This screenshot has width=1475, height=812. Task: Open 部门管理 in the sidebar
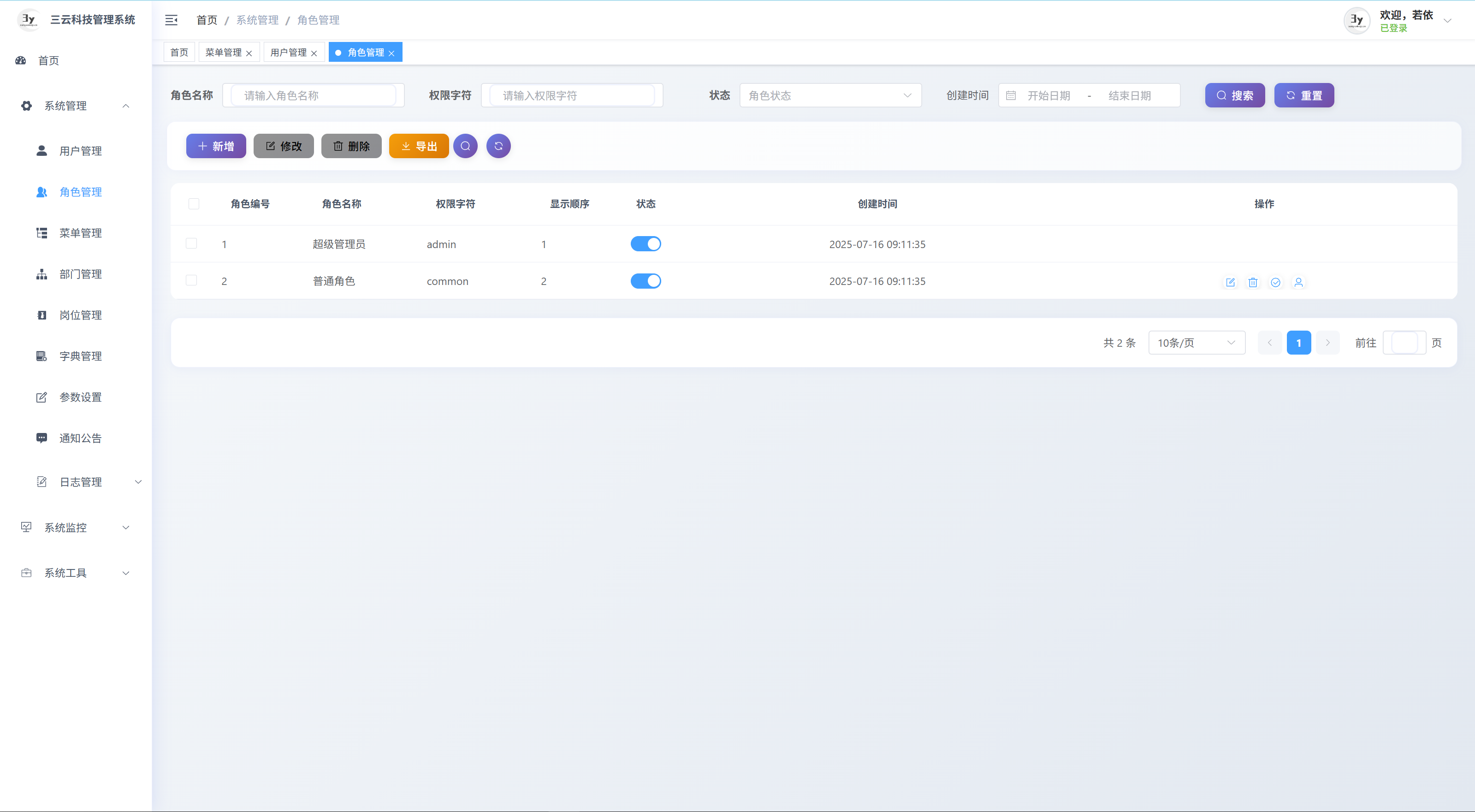pyautogui.click(x=80, y=274)
